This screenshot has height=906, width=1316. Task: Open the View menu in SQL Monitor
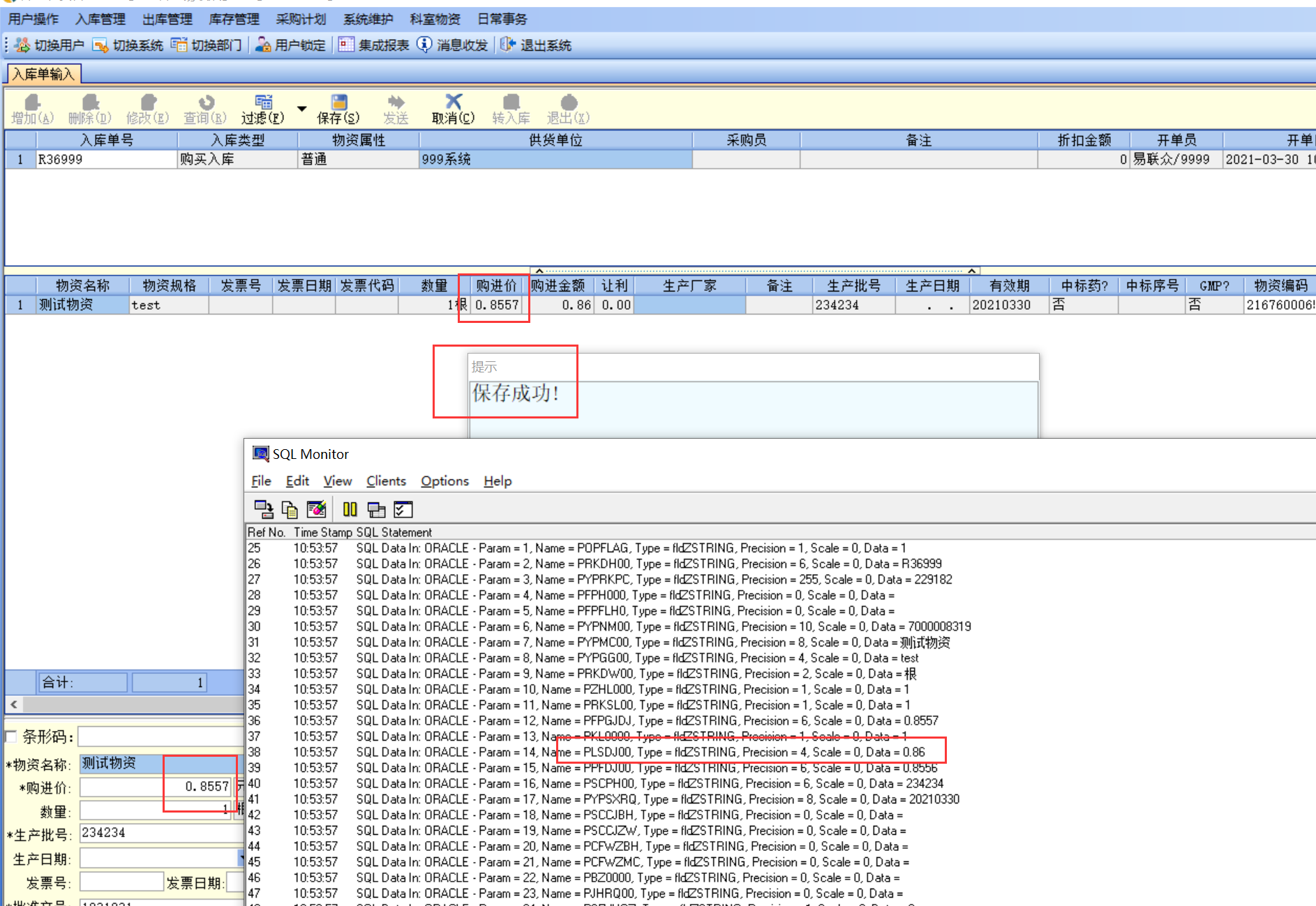point(338,481)
